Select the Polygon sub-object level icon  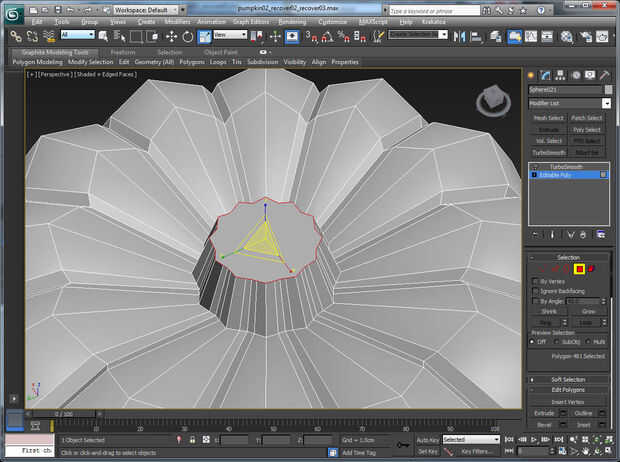(x=579, y=269)
